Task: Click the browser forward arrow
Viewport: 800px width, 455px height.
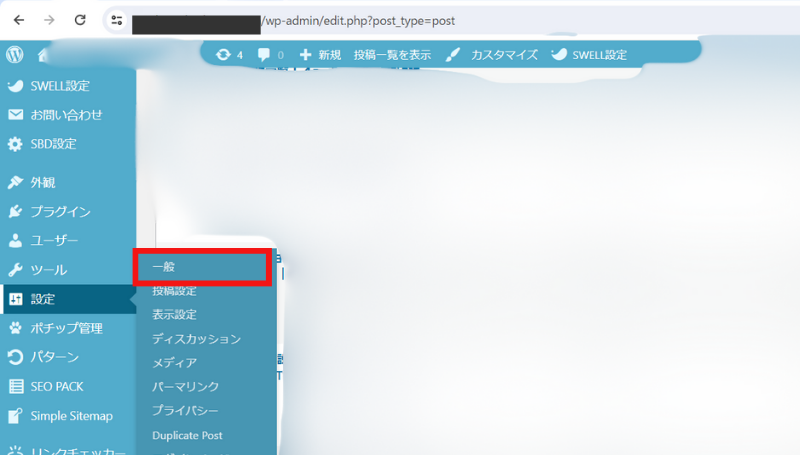Action: pyautogui.click(x=49, y=20)
